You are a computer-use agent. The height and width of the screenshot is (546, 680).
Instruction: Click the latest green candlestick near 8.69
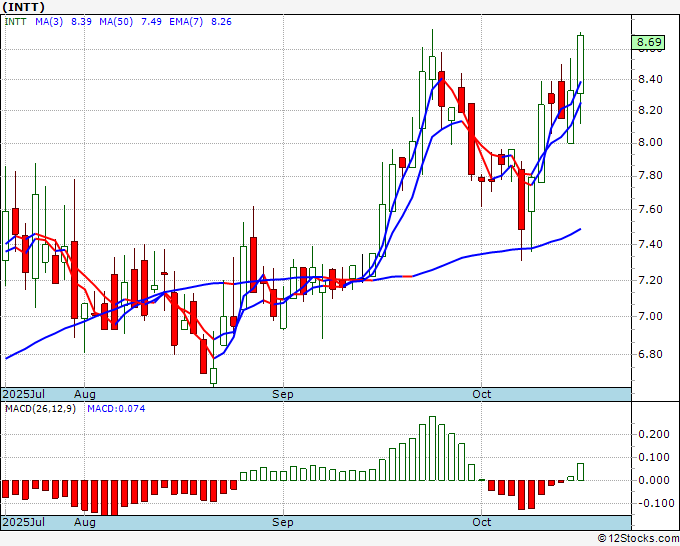(x=580, y=64)
